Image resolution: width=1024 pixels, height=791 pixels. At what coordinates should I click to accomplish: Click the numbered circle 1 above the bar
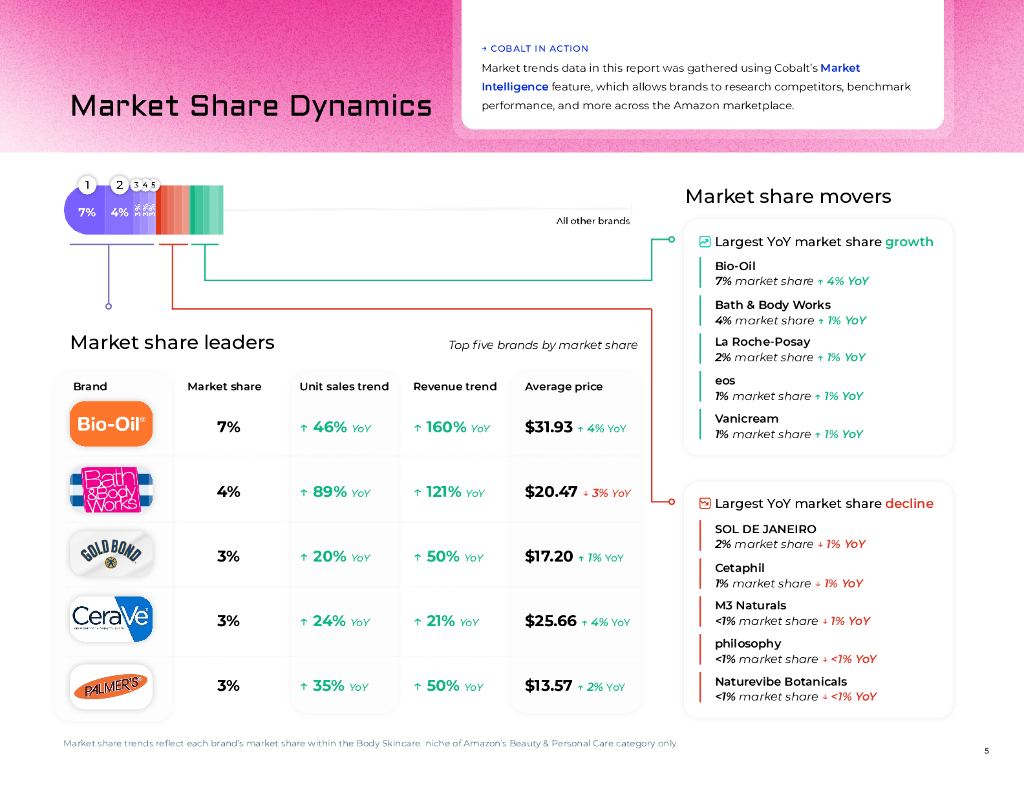tap(87, 185)
